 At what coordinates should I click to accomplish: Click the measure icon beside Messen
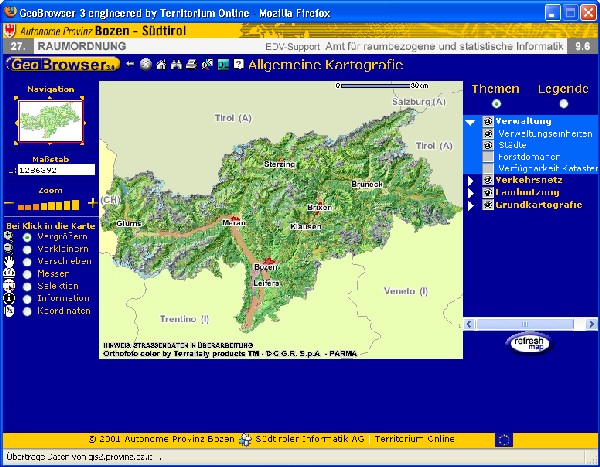coord(8,273)
